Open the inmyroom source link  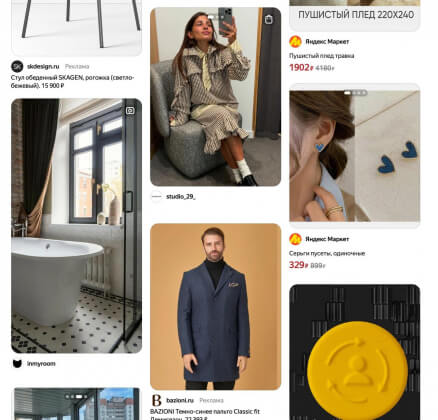(41, 364)
